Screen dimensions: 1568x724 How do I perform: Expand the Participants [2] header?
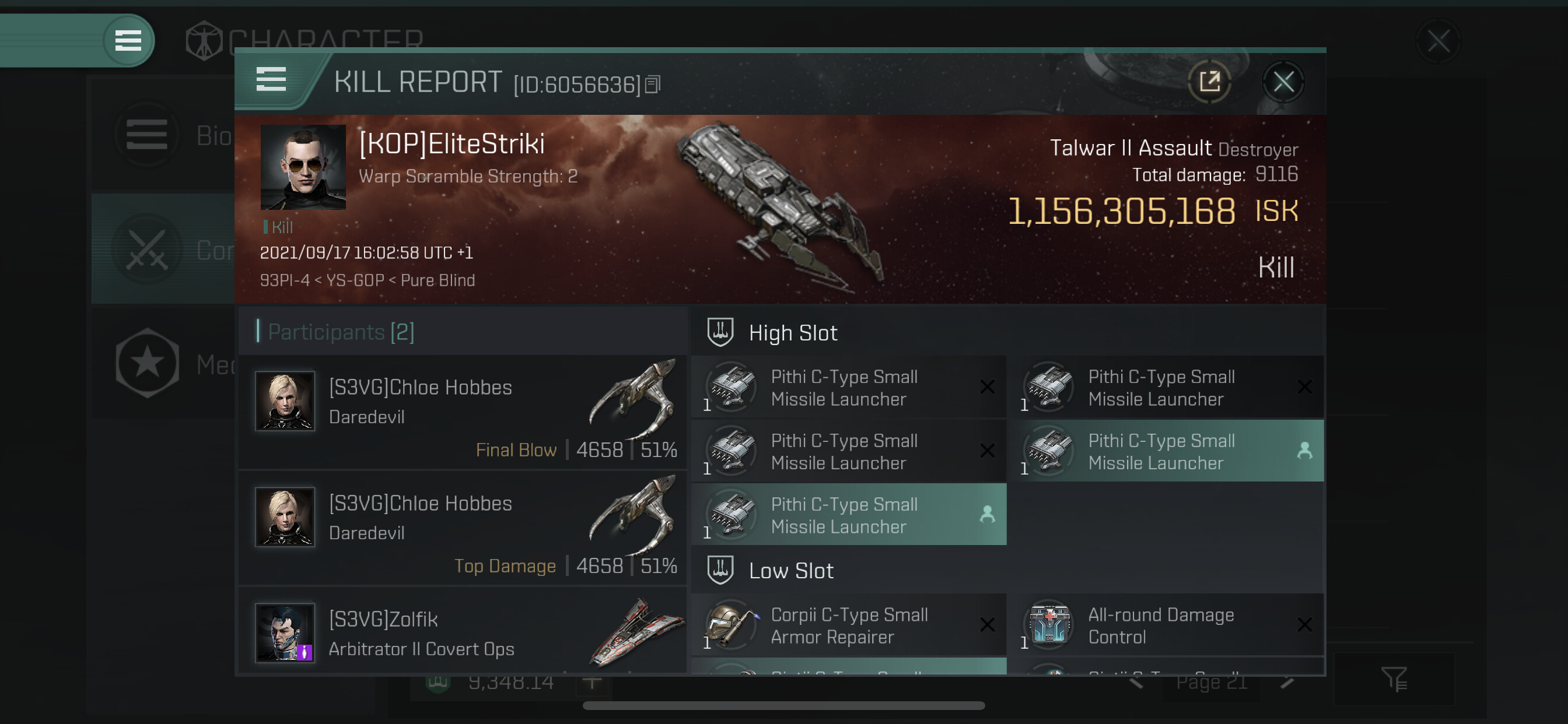click(341, 332)
